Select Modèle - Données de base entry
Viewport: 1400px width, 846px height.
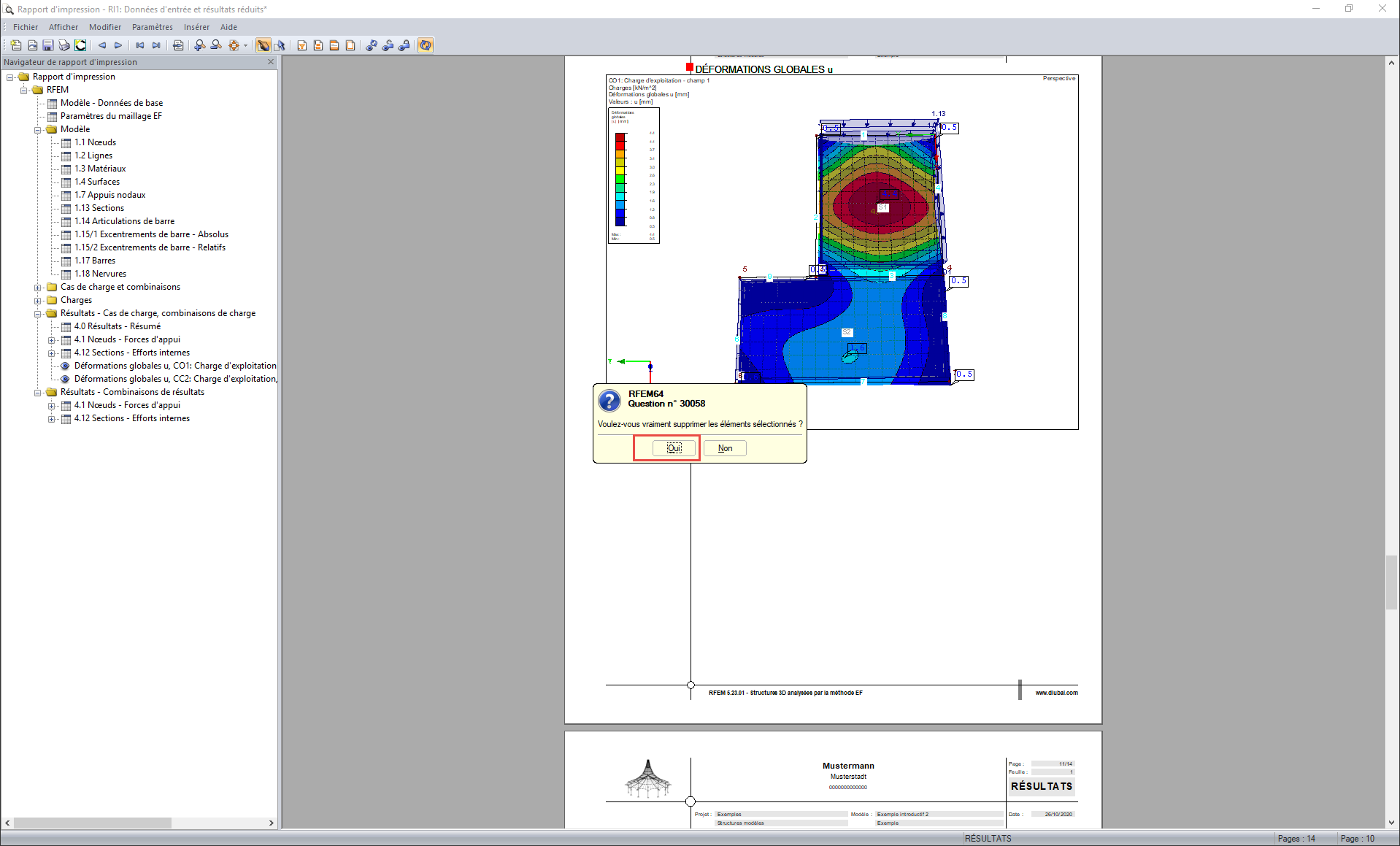112,103
